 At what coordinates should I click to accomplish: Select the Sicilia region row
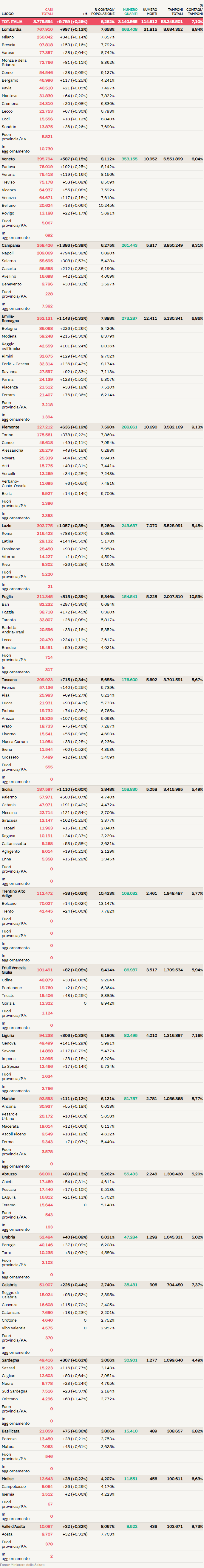(x=7, y=790)
